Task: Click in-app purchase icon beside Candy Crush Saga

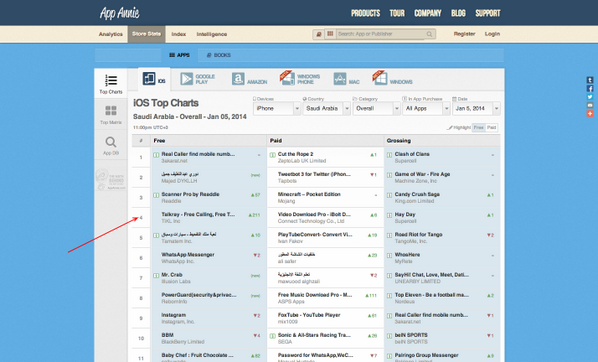Action: 389,195
